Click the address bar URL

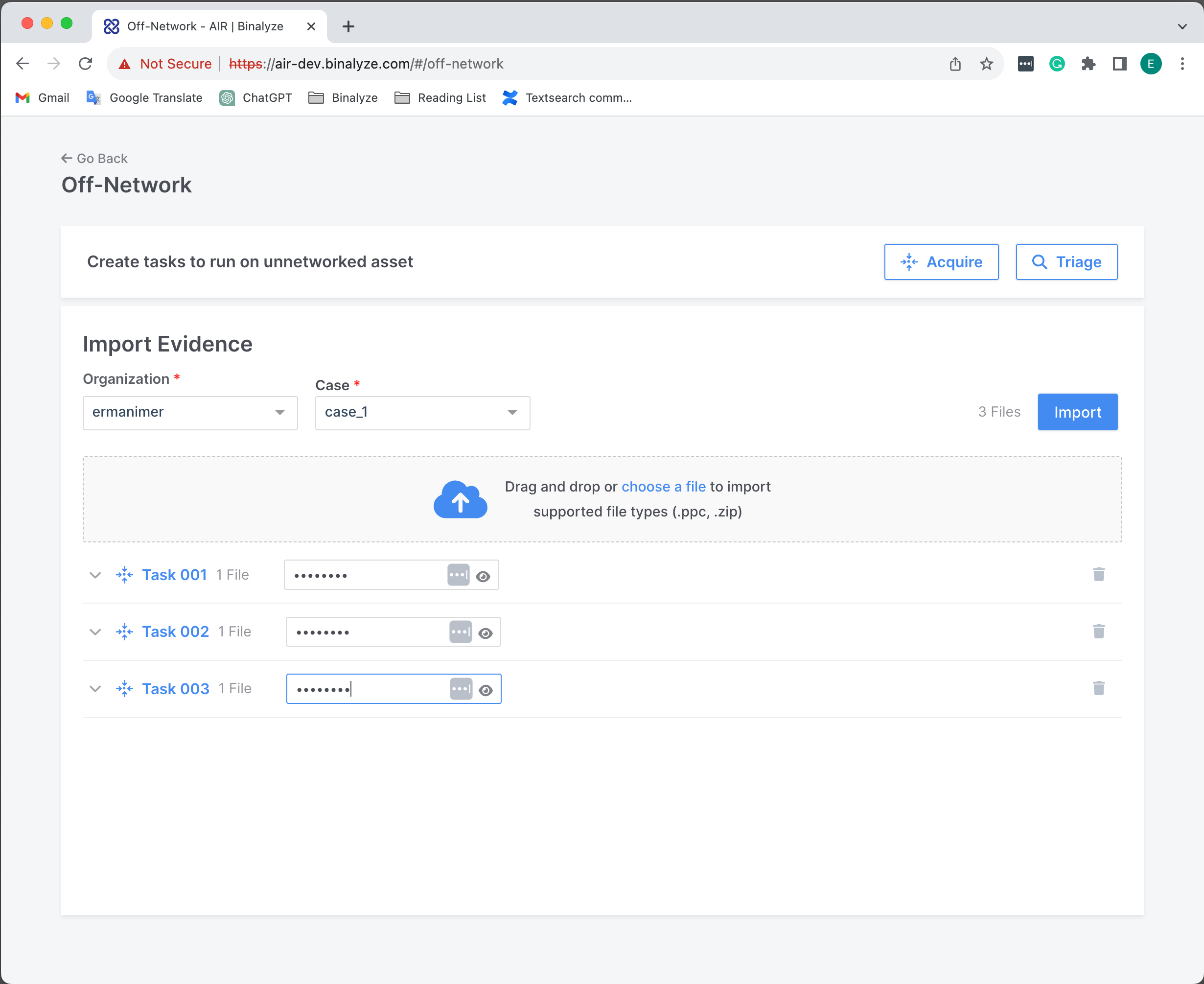click(x=366, y=64)
